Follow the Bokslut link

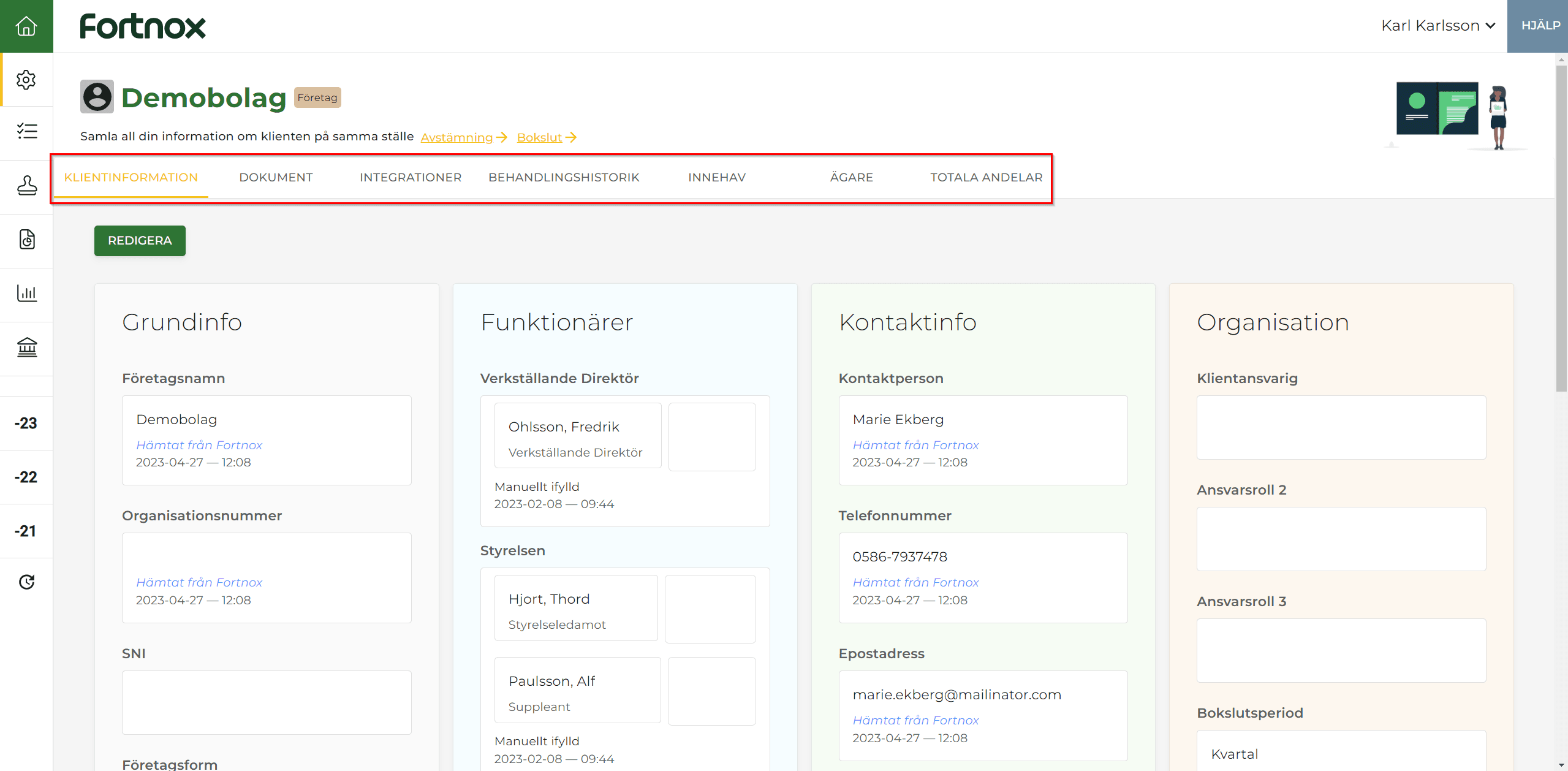click(547, 137)
